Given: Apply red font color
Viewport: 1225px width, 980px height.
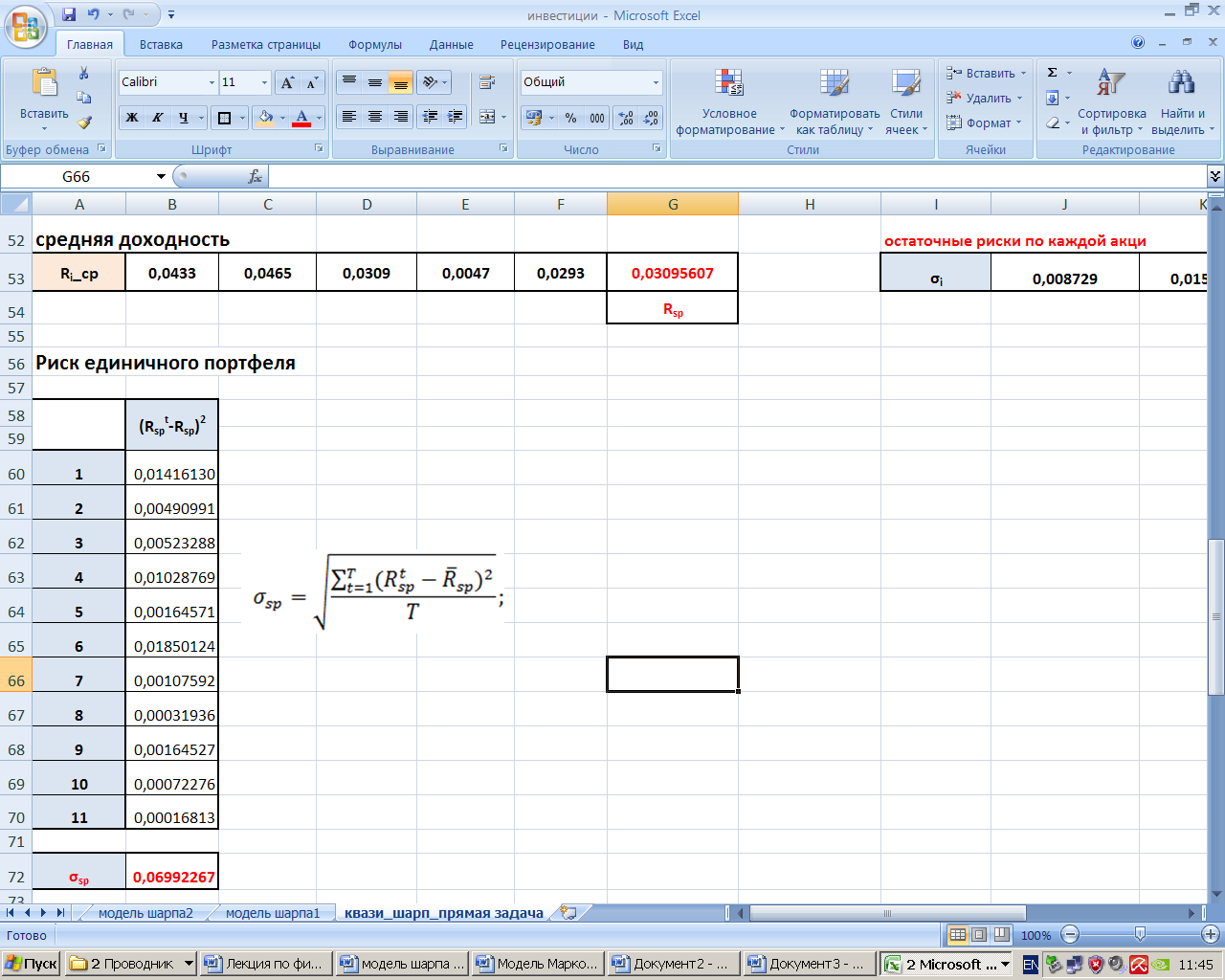Looking at the screenshot, I should click(x=301, y=118).
